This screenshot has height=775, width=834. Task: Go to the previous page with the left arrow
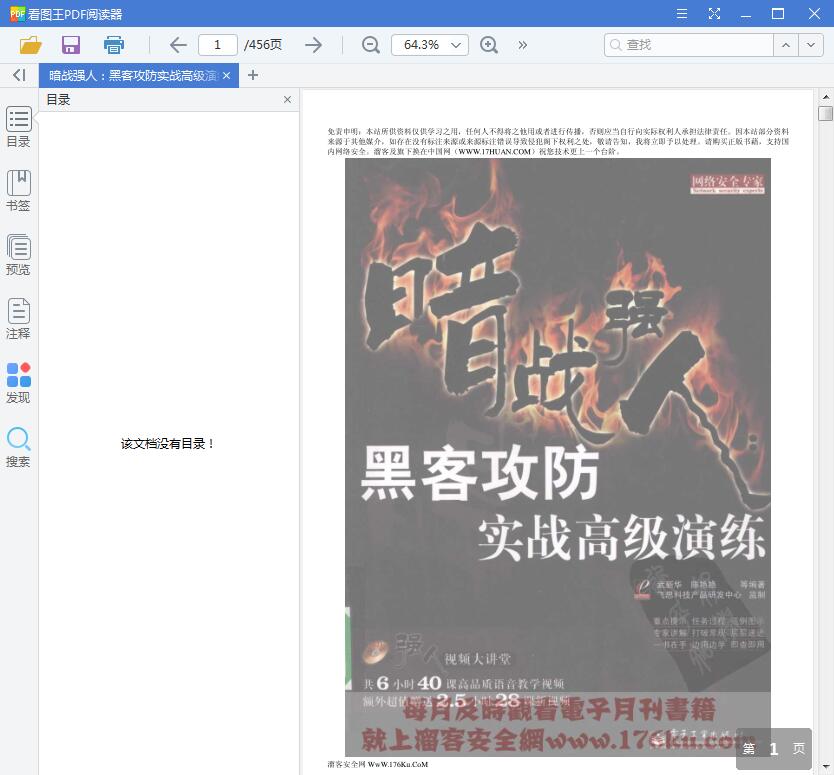pyautogui.click(x=178, y=45)
